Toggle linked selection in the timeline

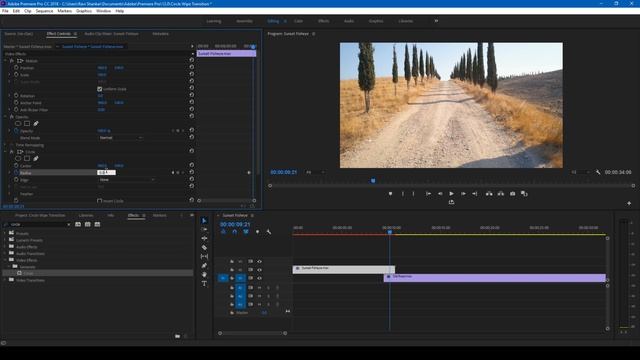click(246, 232)
